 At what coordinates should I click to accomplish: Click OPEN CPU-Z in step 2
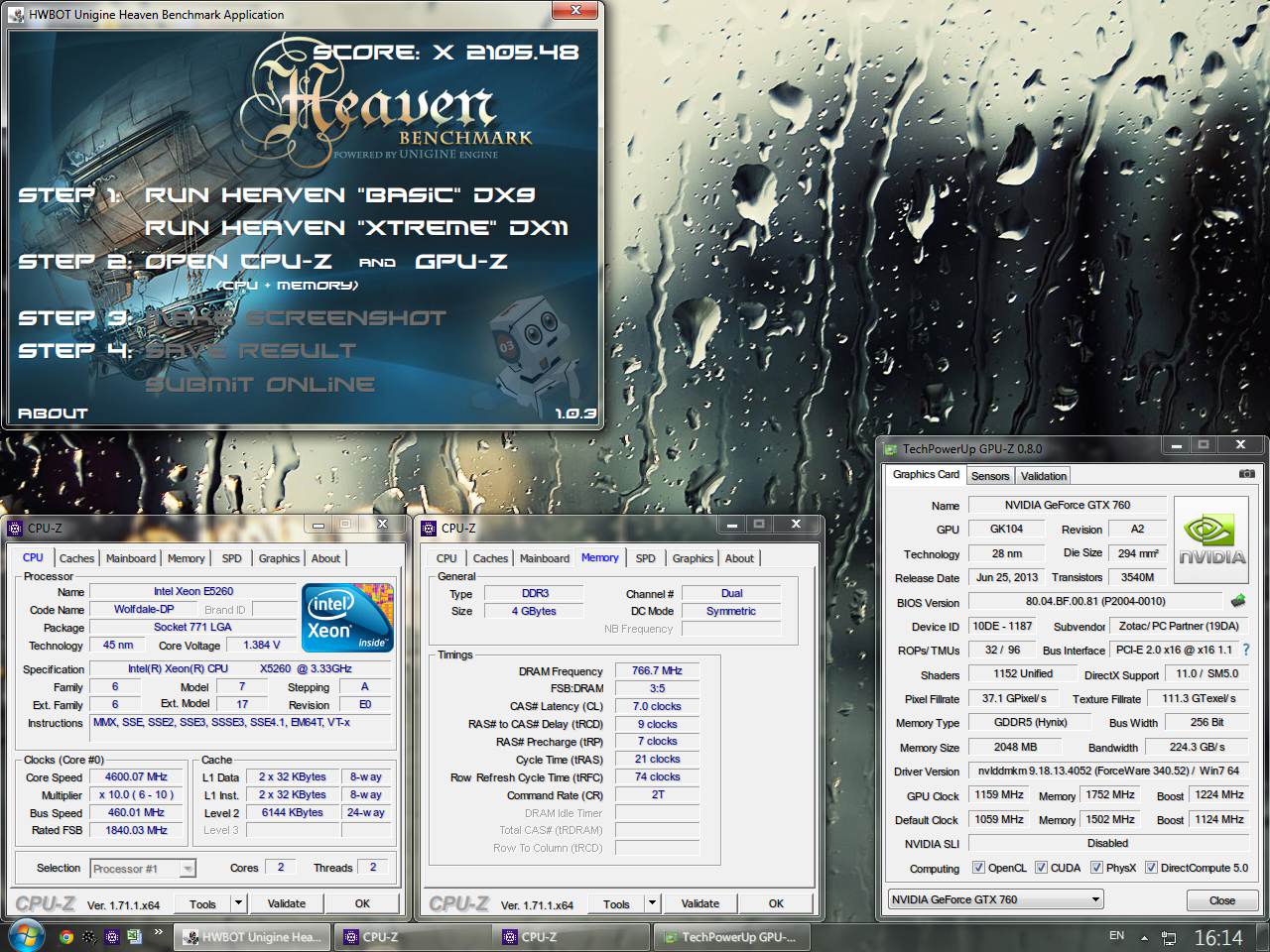click(238, 262)
